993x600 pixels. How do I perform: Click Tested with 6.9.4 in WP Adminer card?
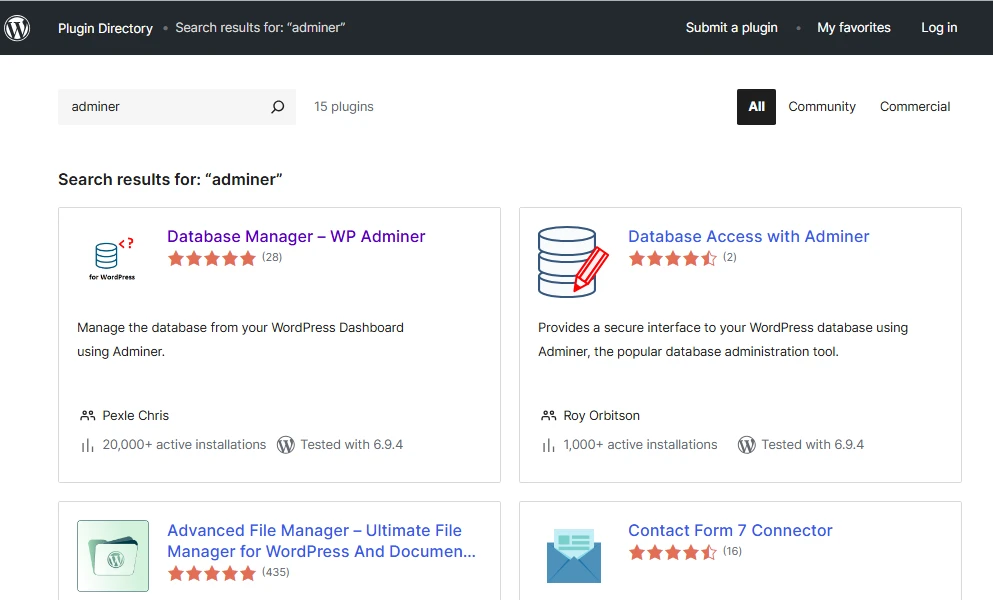pyautogui.click(x=351, y=445)
